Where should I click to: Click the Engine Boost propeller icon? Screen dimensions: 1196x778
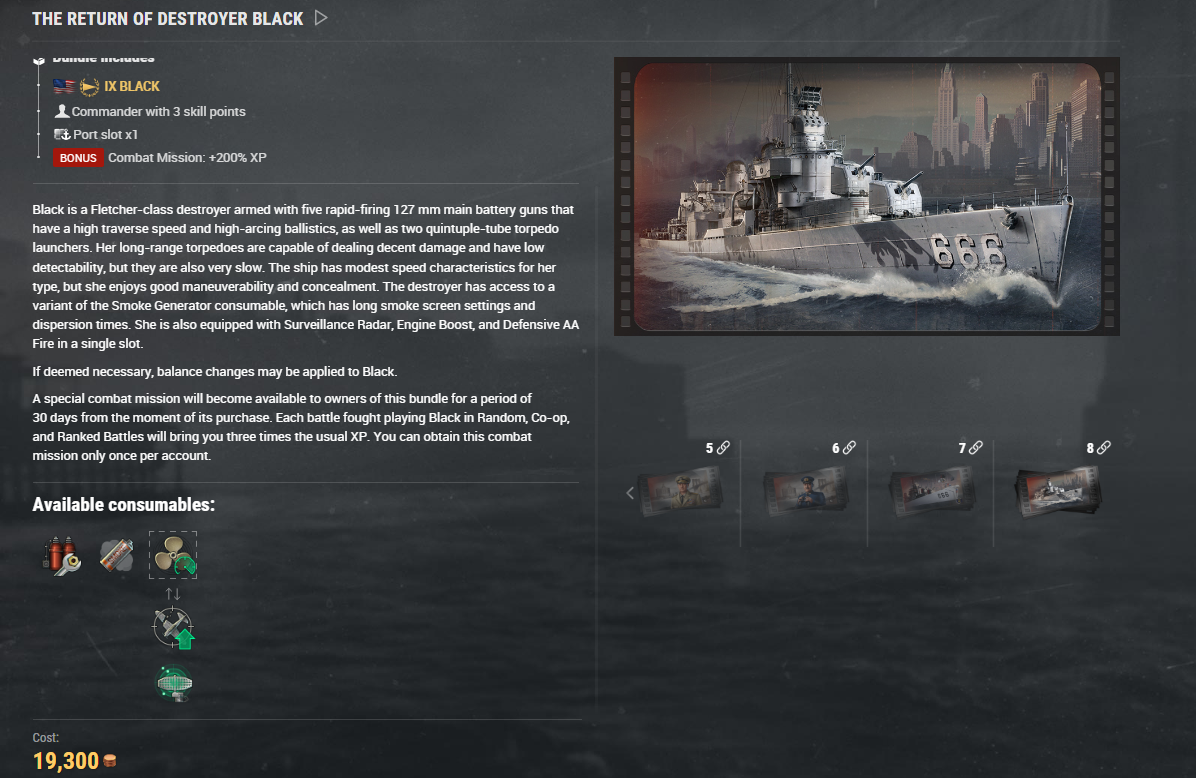(173, 555)
